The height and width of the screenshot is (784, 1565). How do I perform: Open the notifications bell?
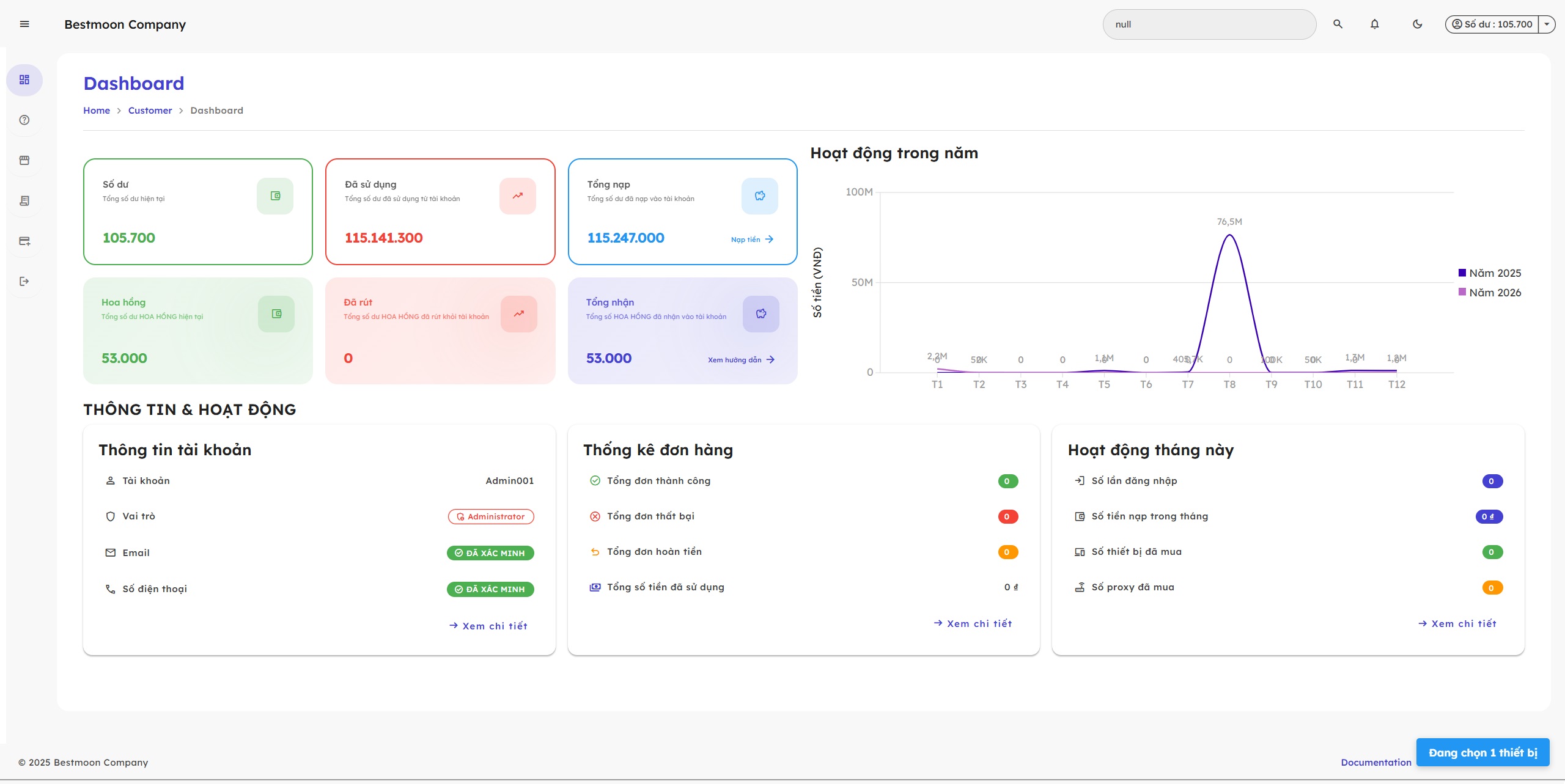pos(1374,24)
